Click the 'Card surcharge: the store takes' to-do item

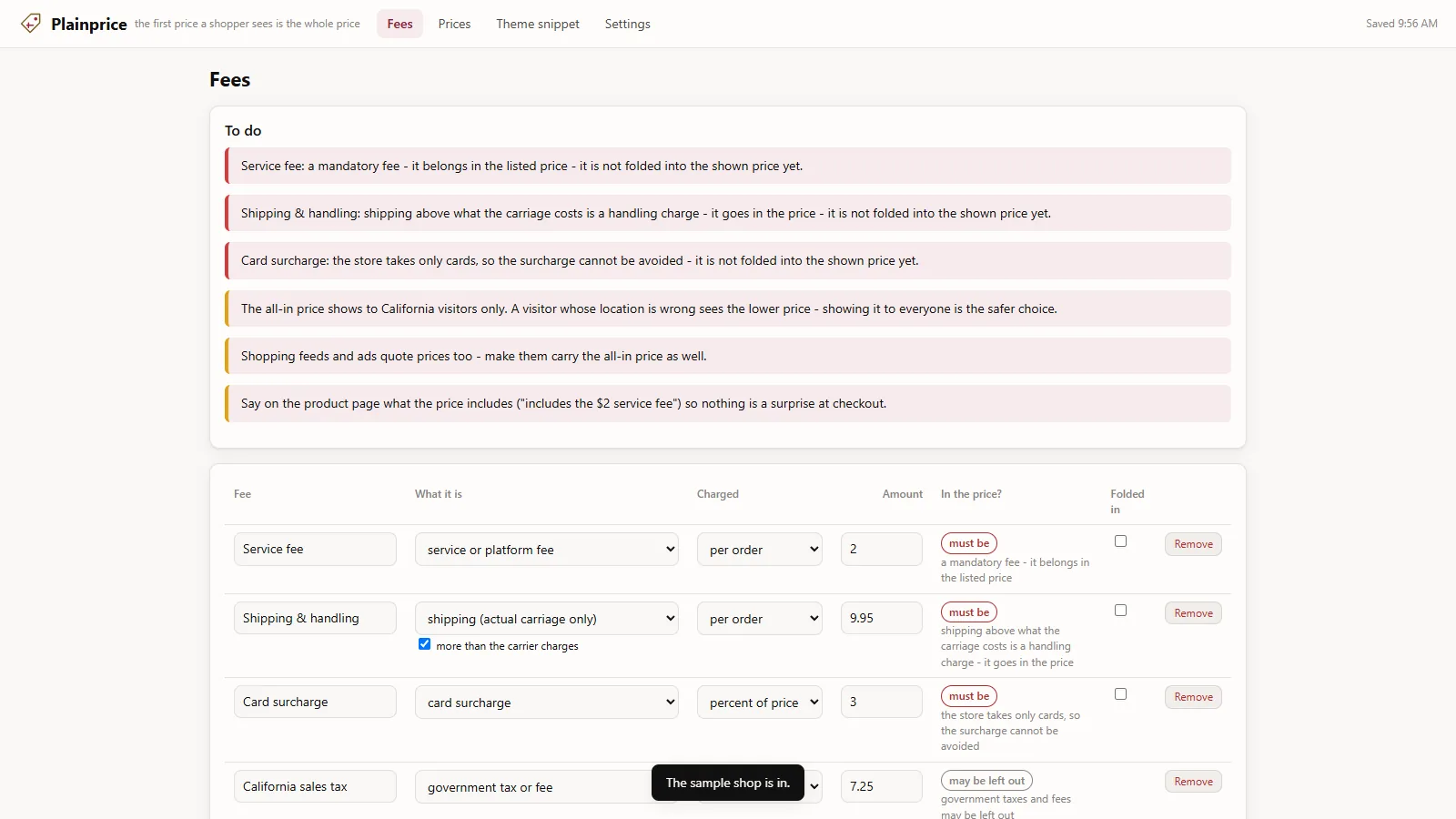pyautogui.click(x=728, y=260)
